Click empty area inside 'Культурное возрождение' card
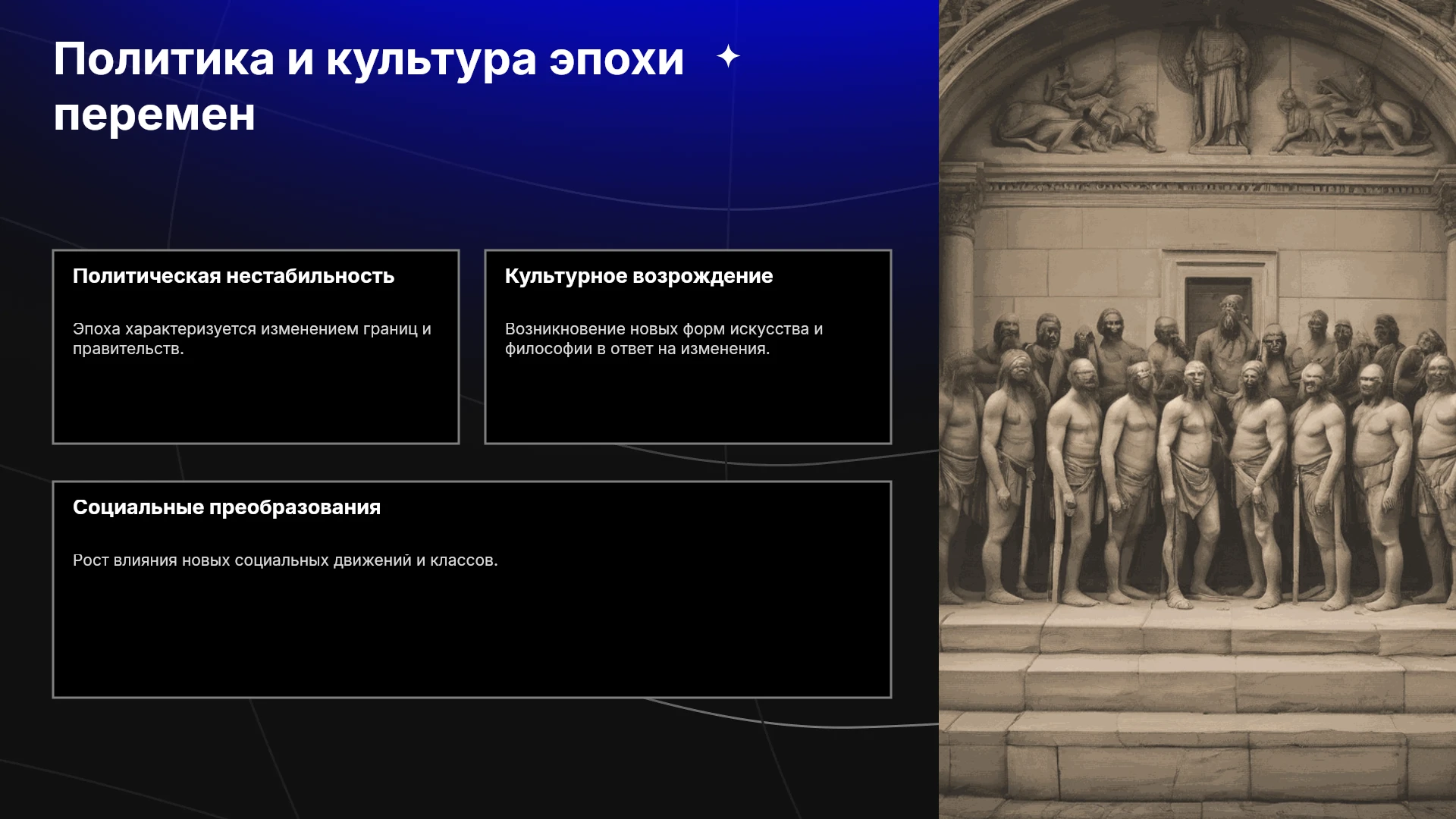The image size is (1456, 819). pyautogui.click(x=688, y=402)
